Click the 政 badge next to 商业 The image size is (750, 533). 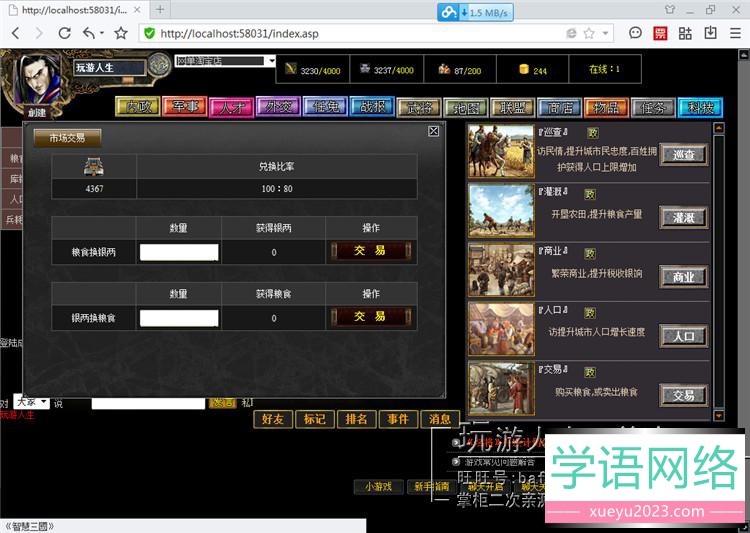[590, 253]
